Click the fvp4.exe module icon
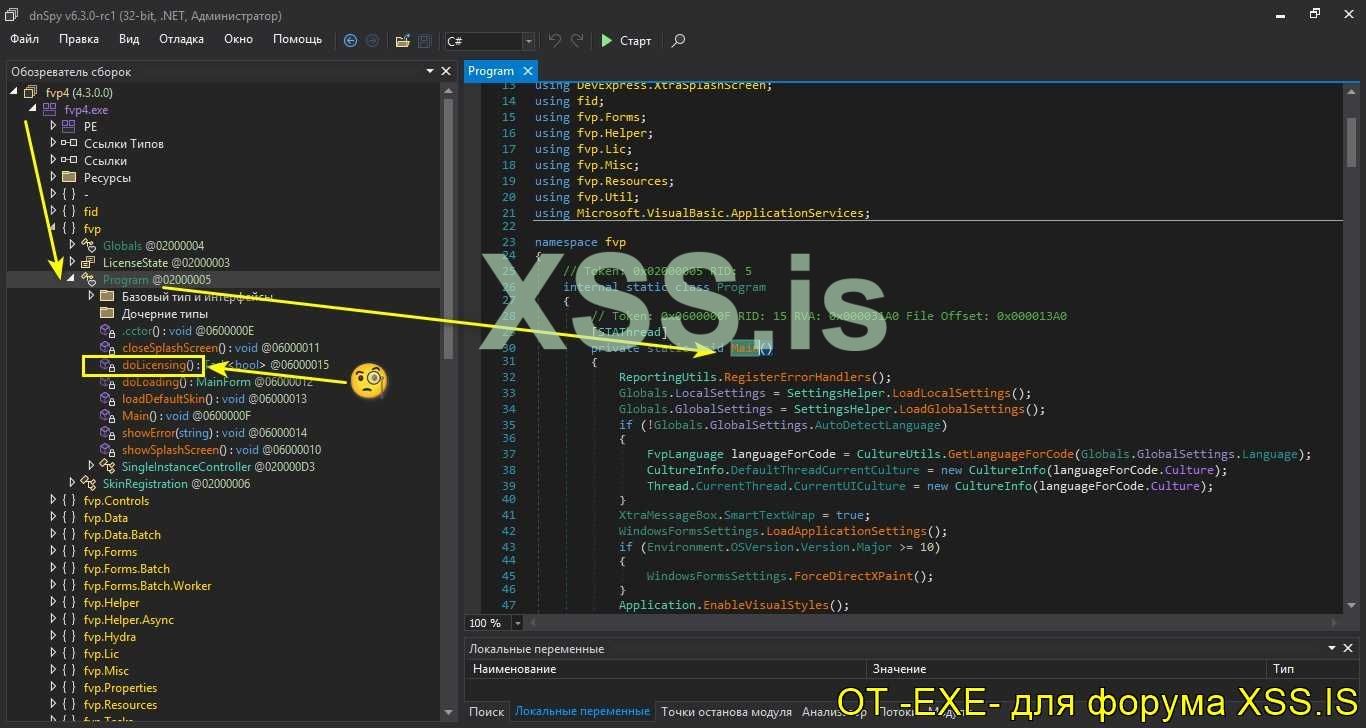Viewport: 1366px width, 728px height. coord(49,110)
